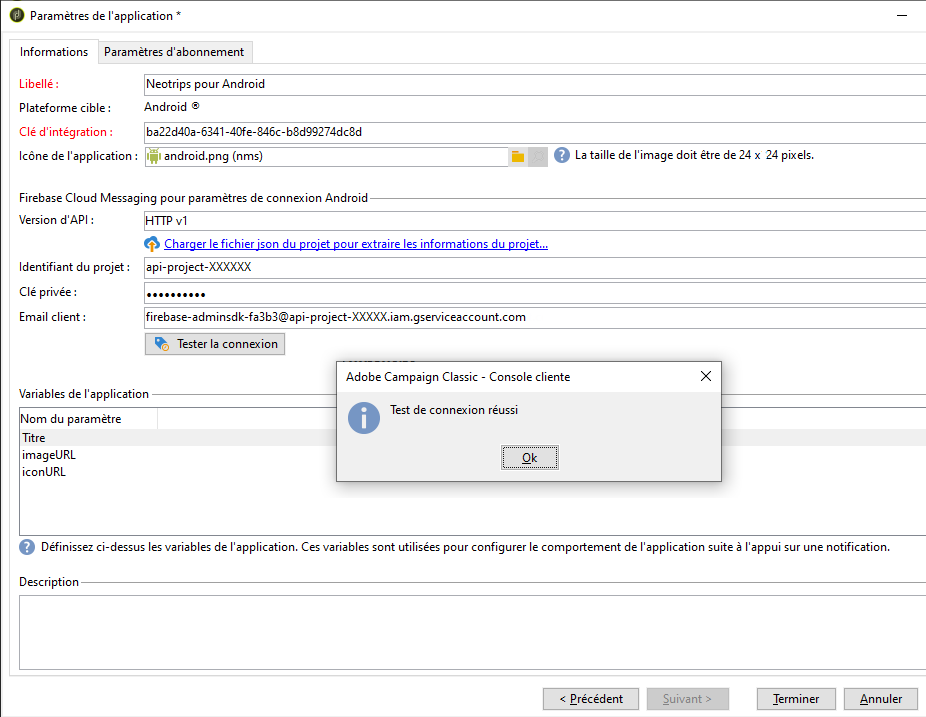
Task: Click the Libellé field with Neotrips pour Android
Action: pyautogui.click(x=534, y=84)
